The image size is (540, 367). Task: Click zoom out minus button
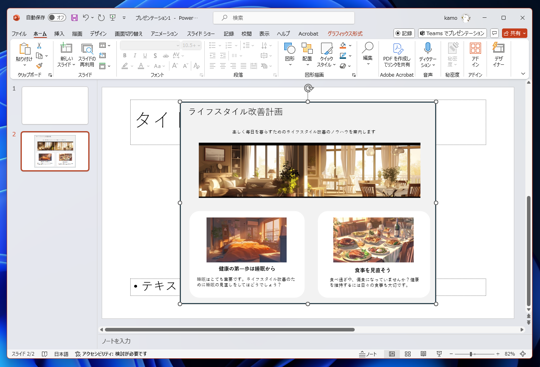point(451,354)
